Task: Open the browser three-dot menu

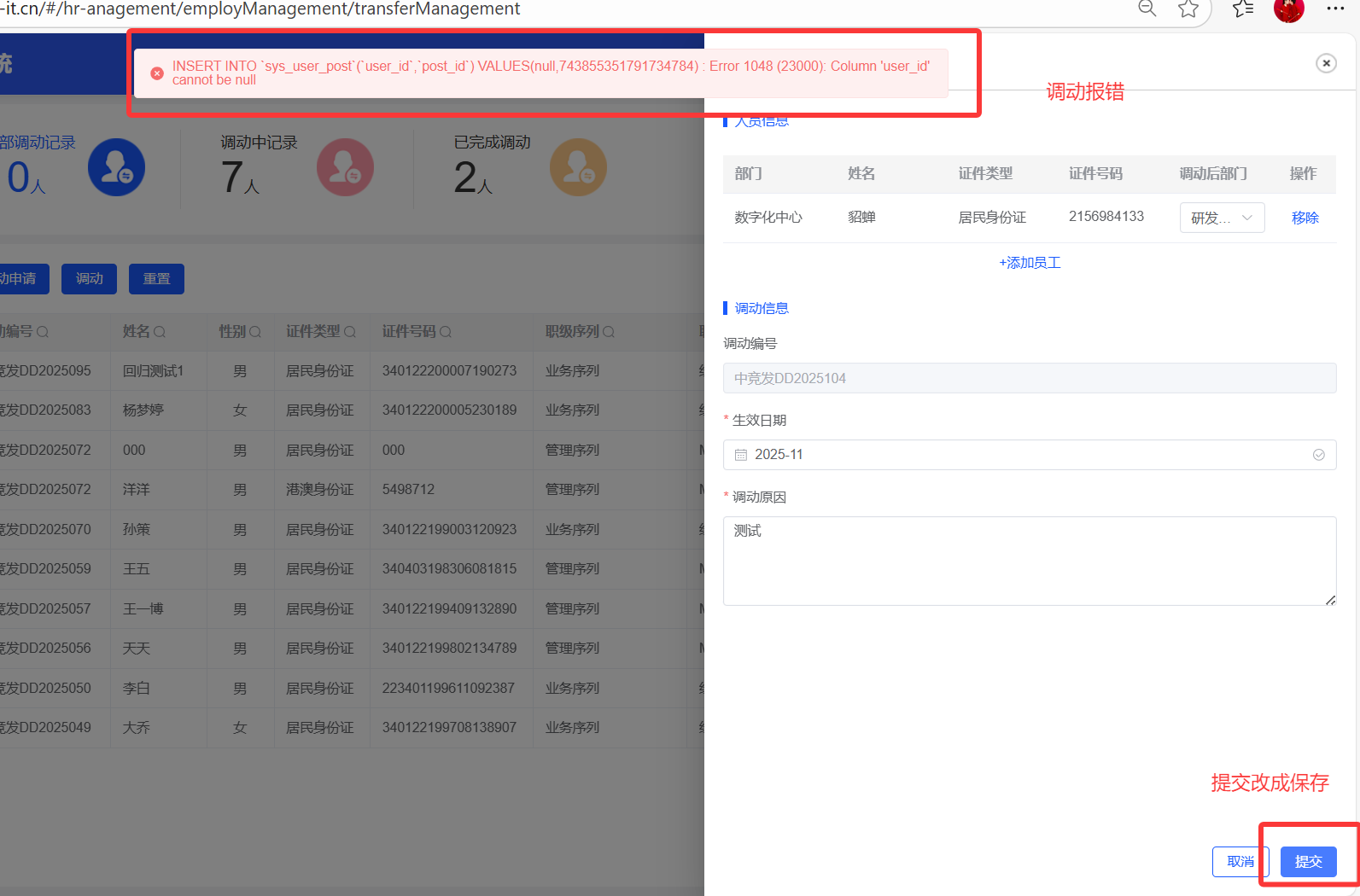Action: click(x=1336, y=9)
